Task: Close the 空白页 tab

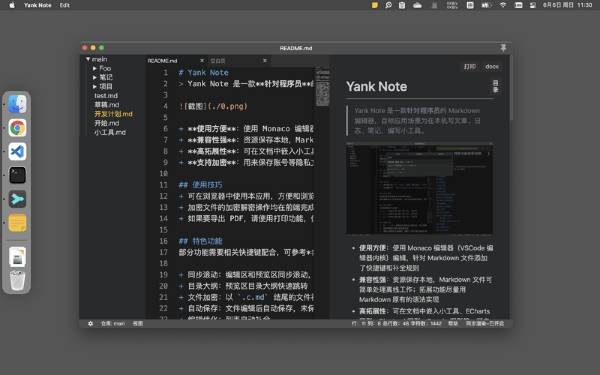Action: [265, 60]
